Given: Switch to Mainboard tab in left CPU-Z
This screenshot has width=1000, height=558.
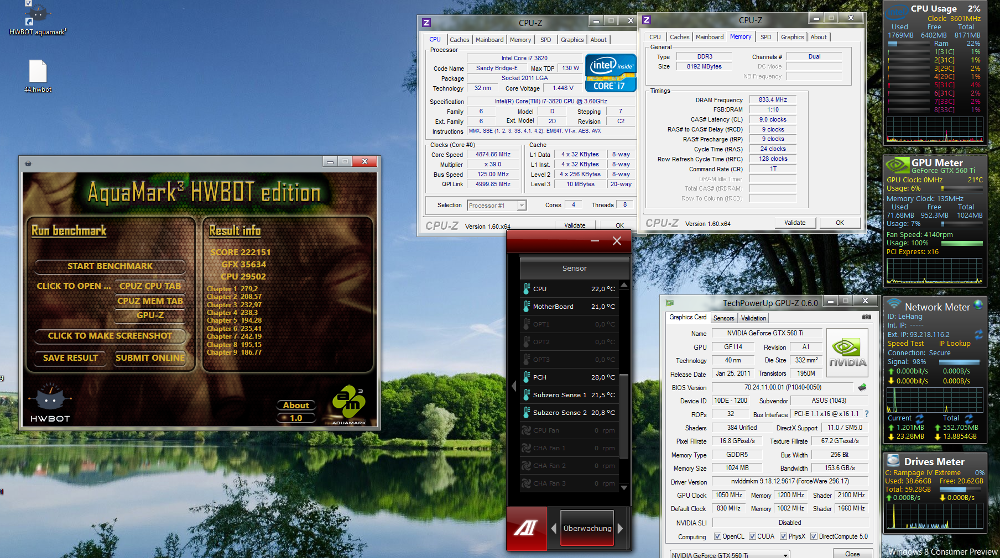Looking at the screenshot, I should (489, 40).
